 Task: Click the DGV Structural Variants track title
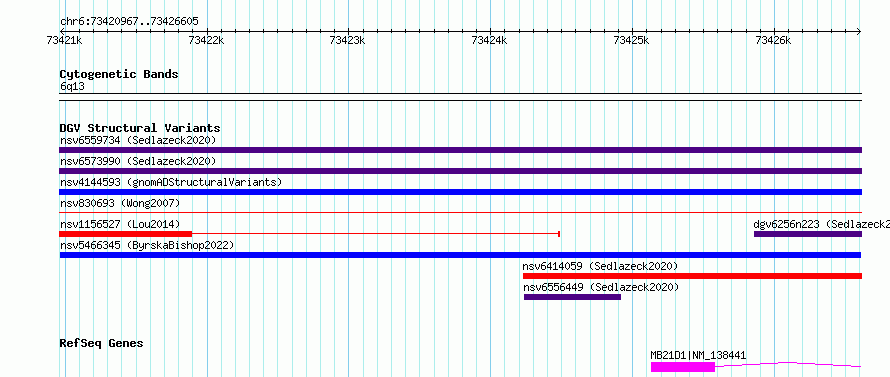pyautogui.click(x=140, y=128)
